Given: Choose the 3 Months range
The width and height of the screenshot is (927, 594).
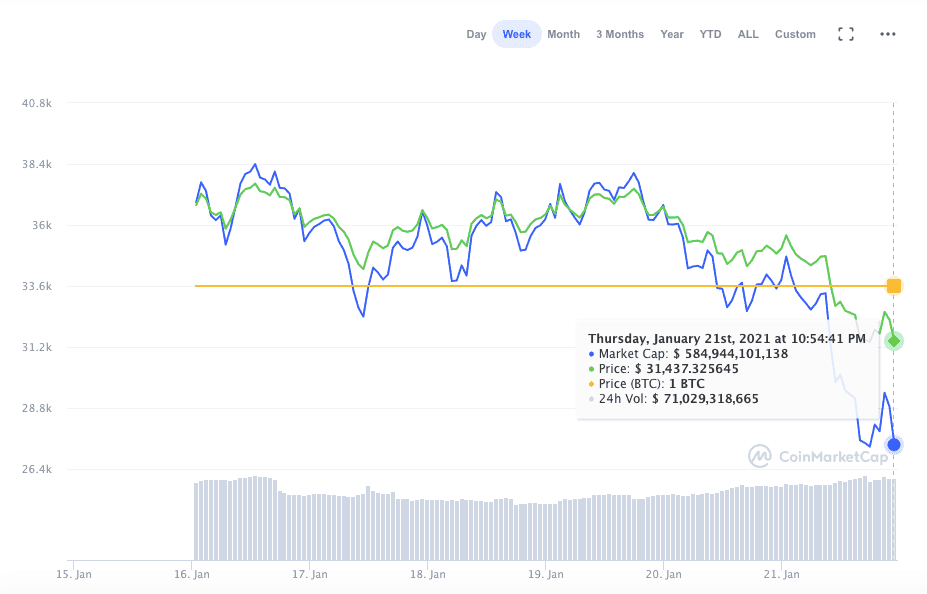Looking at the screenshot, I should point(620,34).
